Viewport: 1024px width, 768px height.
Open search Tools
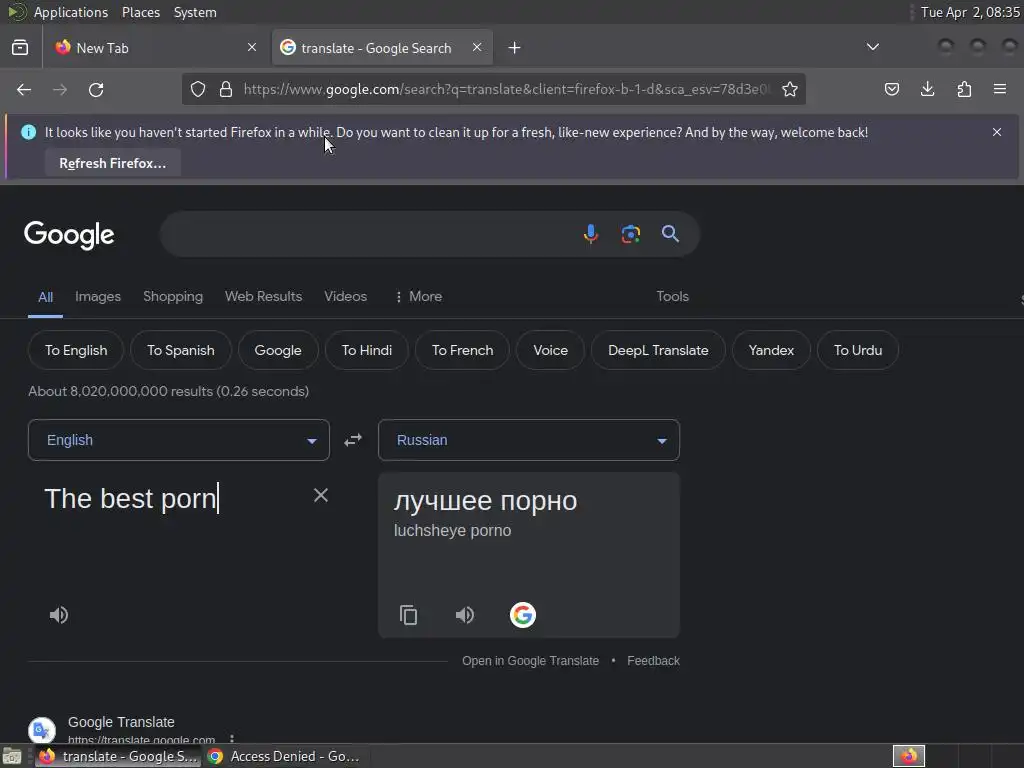[673, 296]
